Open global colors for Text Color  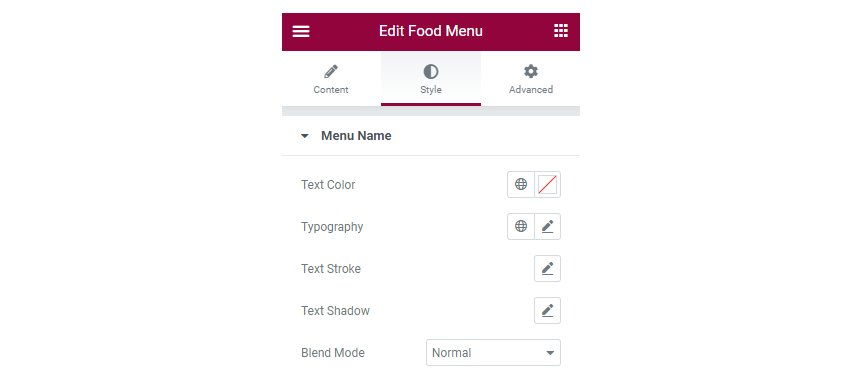pyautogui.click(x=521, y=184)
